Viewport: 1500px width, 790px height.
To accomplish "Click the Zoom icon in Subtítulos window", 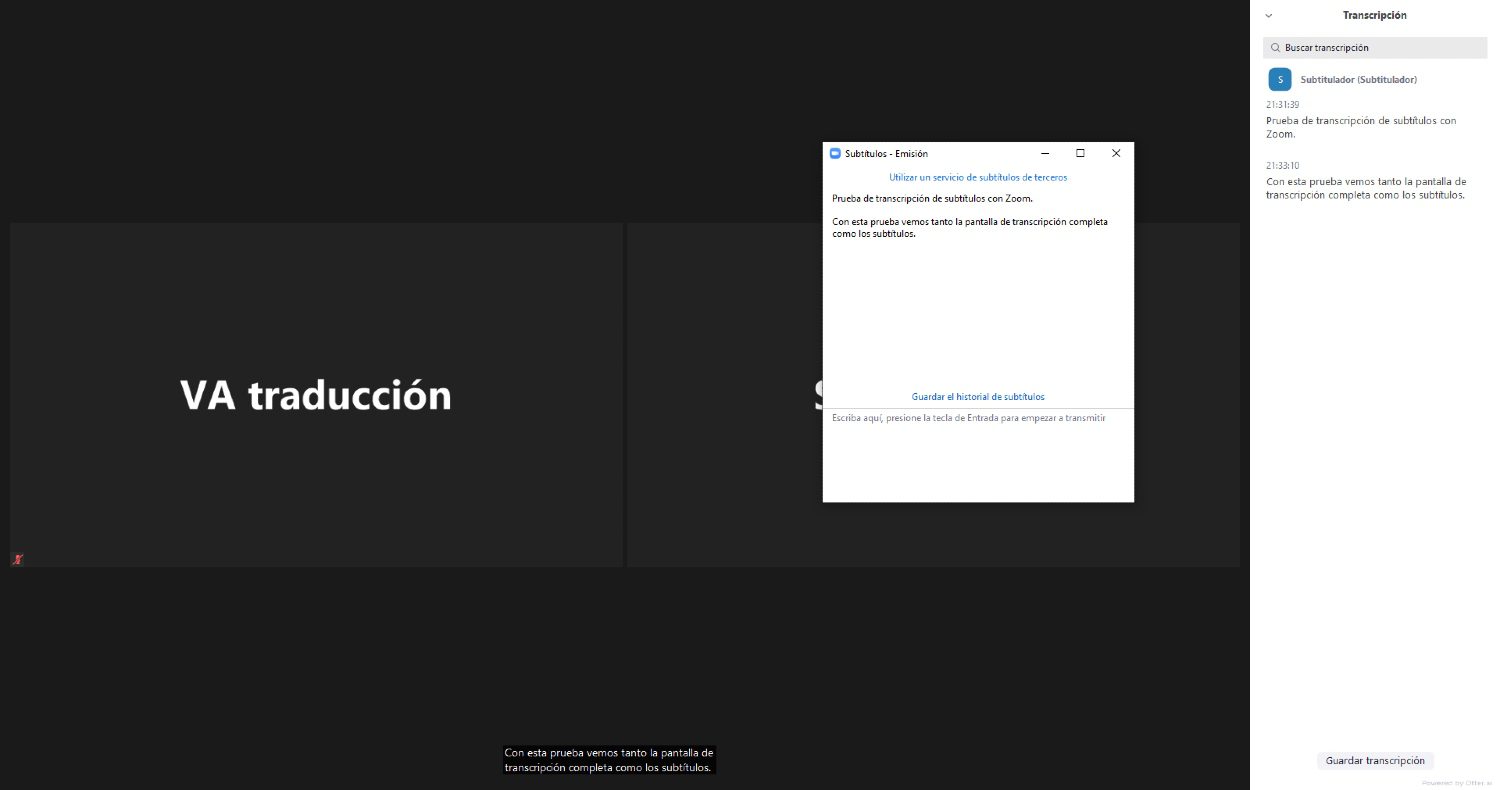I will click(x=835, y=154).
